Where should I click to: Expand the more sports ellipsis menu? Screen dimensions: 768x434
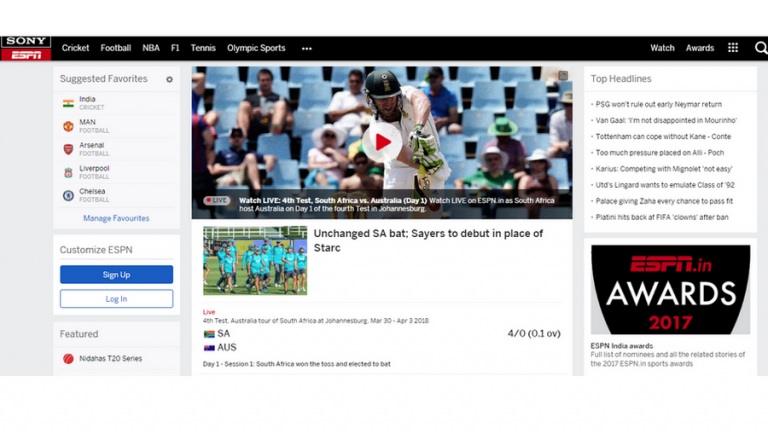(x=307, y=48)
